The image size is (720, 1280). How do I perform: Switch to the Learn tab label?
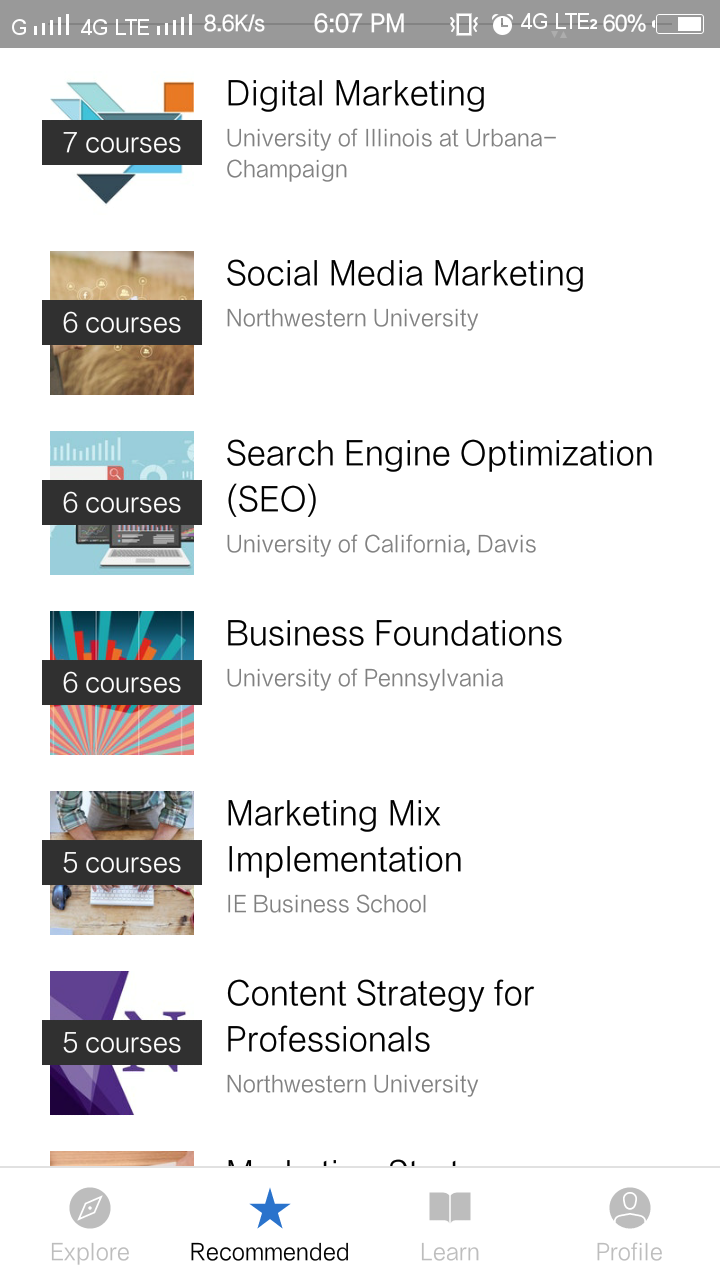[x=450, y=1252]
